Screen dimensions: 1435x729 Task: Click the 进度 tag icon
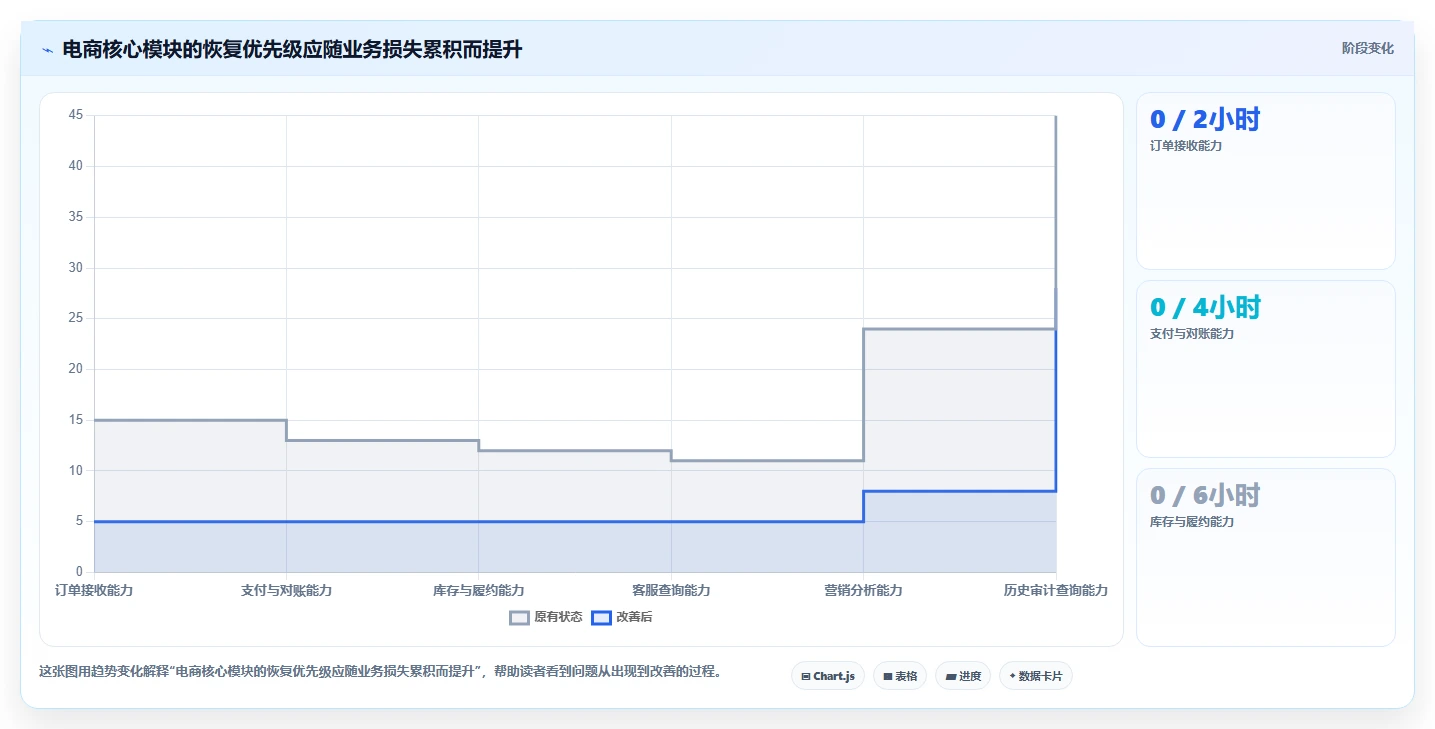coord(951,677)
